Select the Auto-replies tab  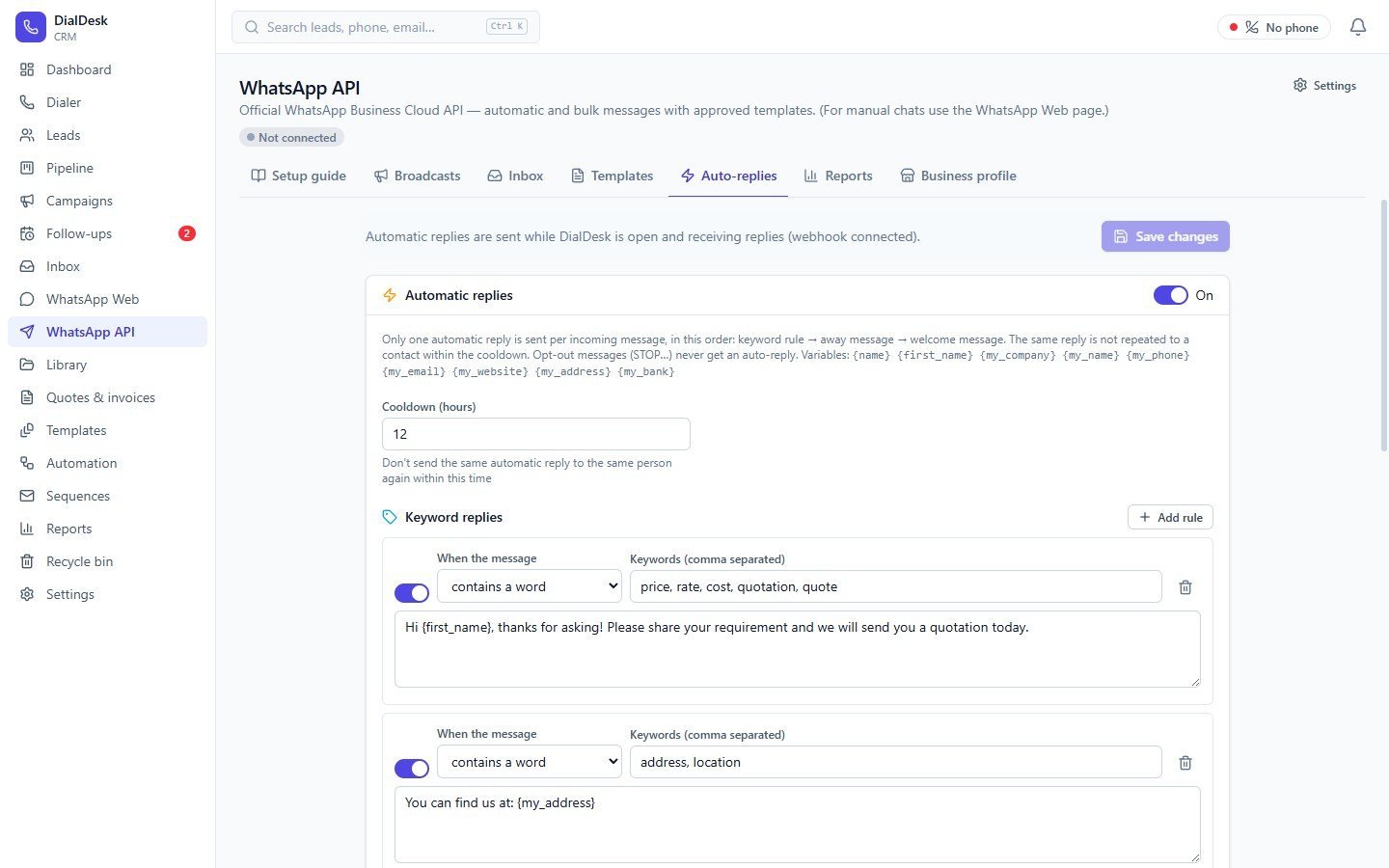tap(728, 176)
